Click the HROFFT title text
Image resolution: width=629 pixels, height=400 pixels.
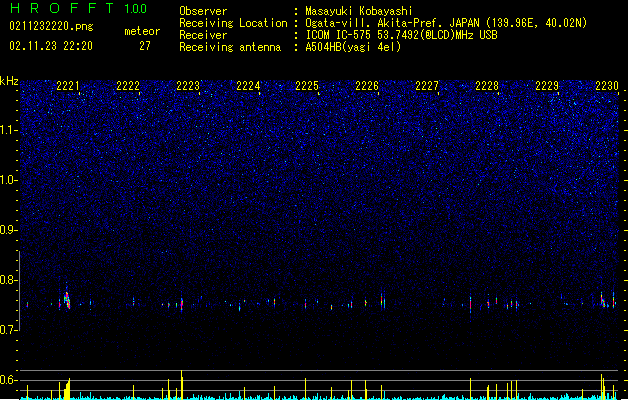click(62, 8)
